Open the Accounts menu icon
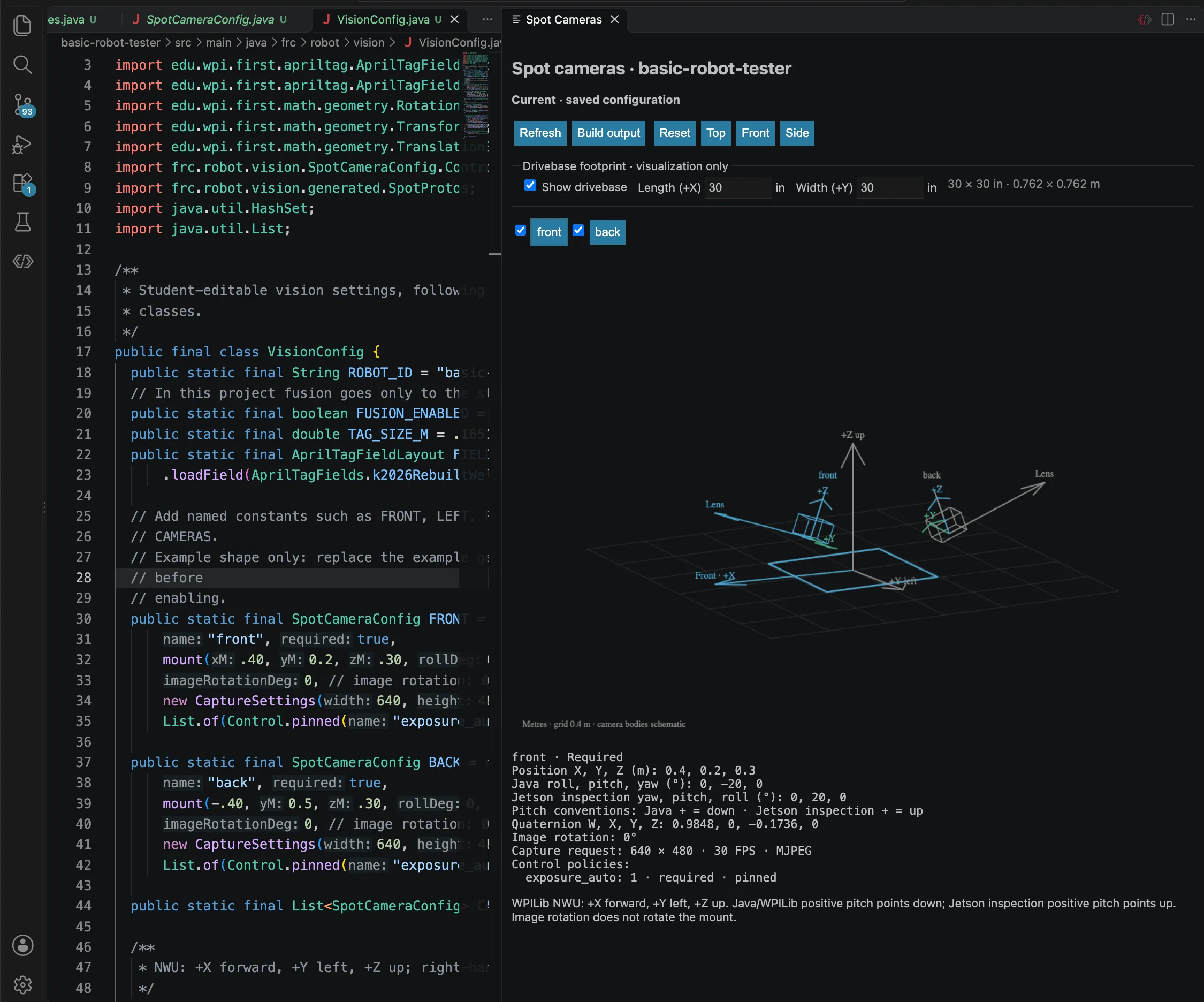The height and width of the screenshot is (1002, 1204). (22, 945)
